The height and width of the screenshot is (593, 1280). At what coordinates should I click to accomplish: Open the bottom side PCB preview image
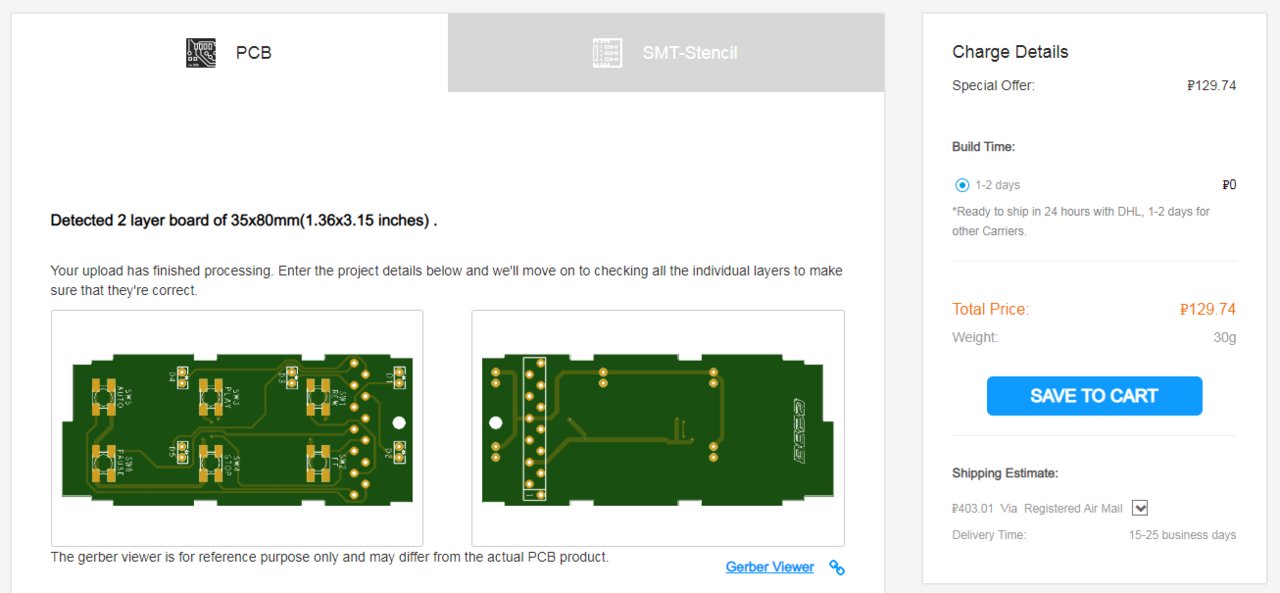pyautogui.click(x=658, y=428)
